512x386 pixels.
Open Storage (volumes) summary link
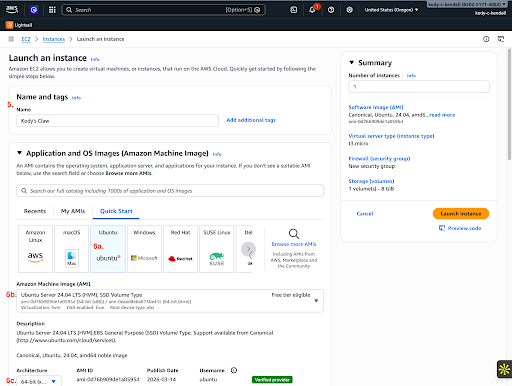tap(371, 181)
